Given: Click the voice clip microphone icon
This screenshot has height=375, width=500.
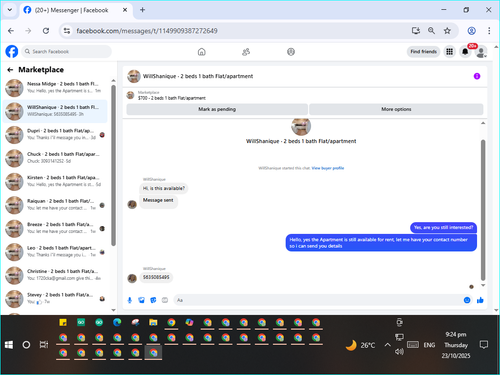Looking at the screenshot, I should [x=130, y=300].
